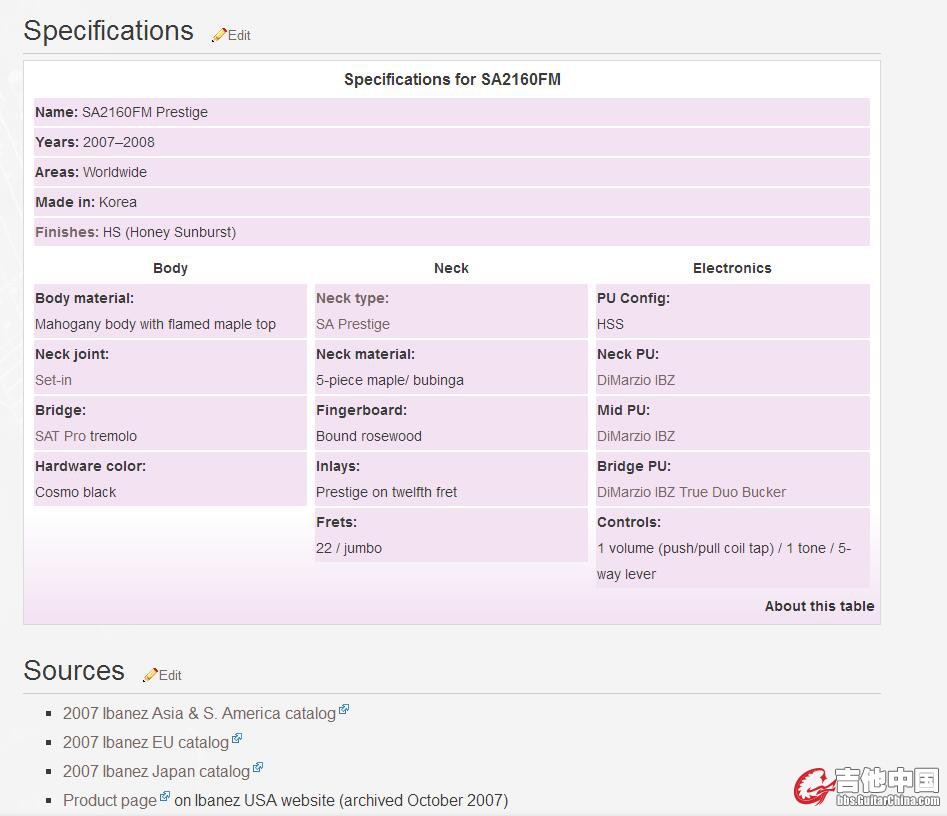
Task: Click the 'Neck' column header
Action: pyautogui.click(x=451, y=268)
